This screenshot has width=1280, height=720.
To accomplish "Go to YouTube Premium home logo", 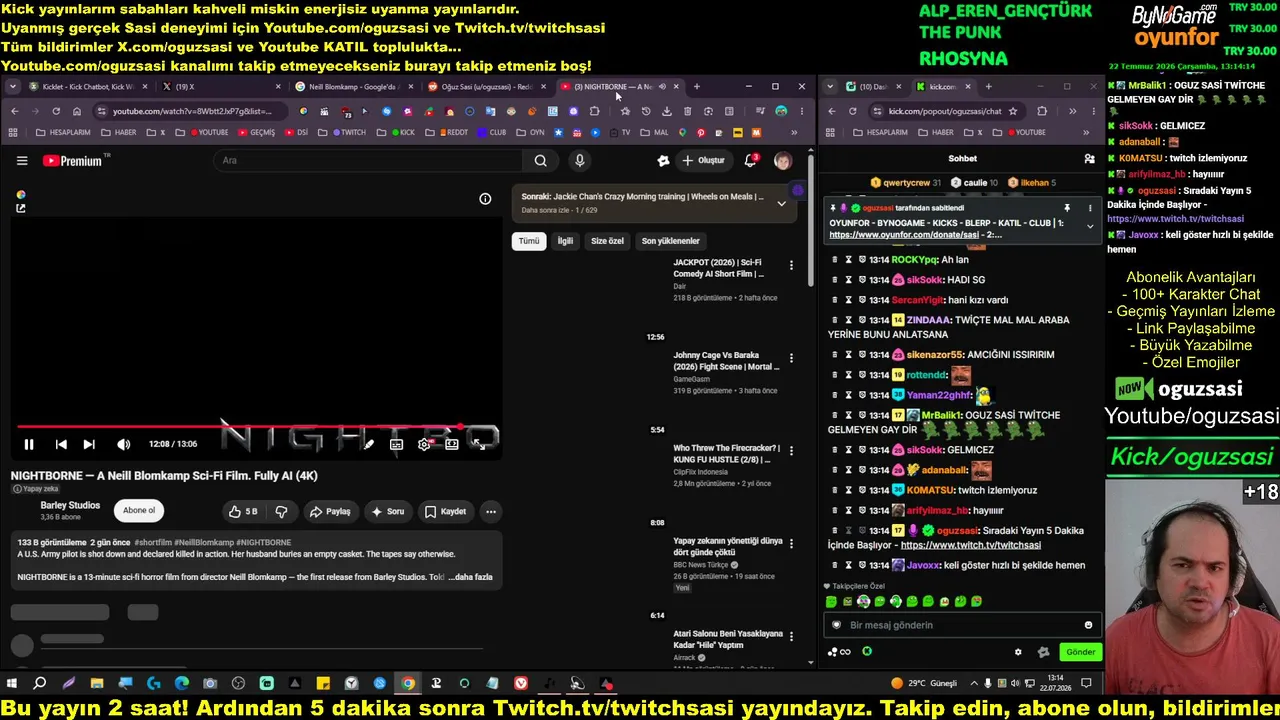I will tap(73, 160).
